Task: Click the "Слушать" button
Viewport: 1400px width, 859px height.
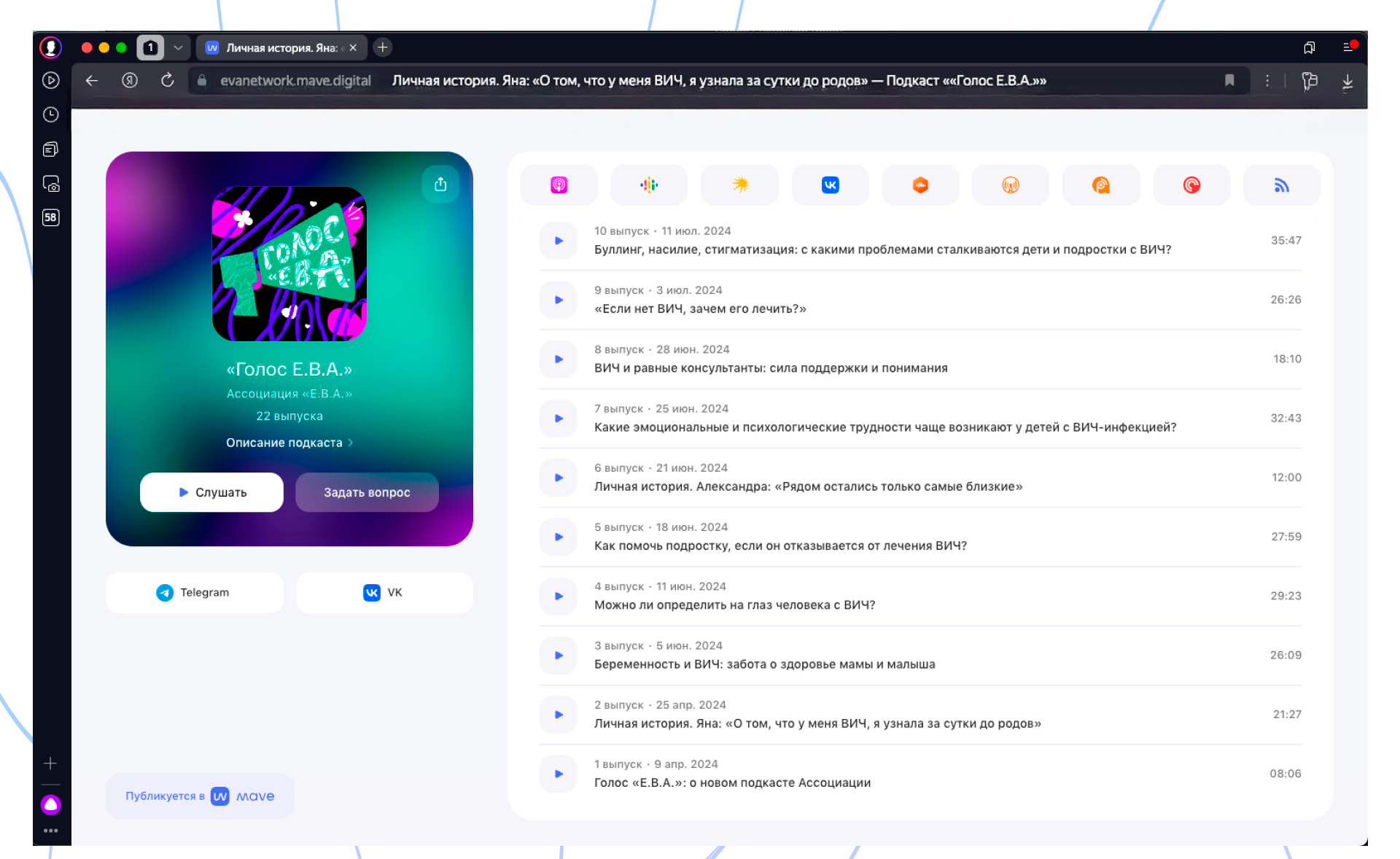Action: tap(211, 492)
